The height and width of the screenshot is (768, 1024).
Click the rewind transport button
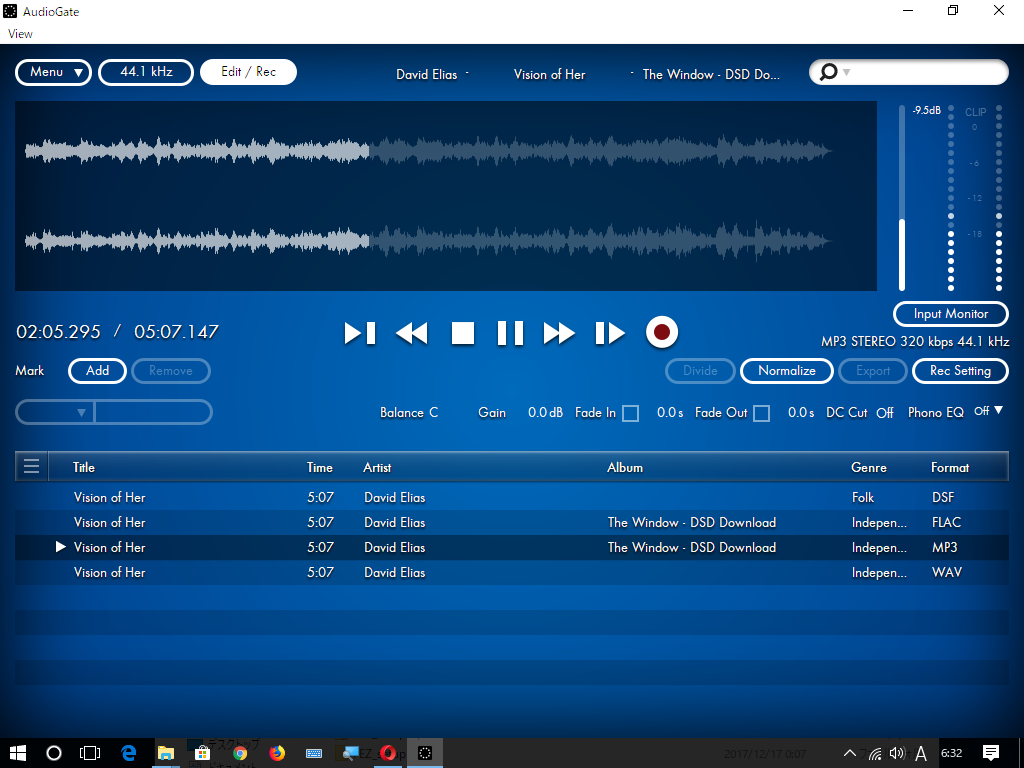[411, 333]
